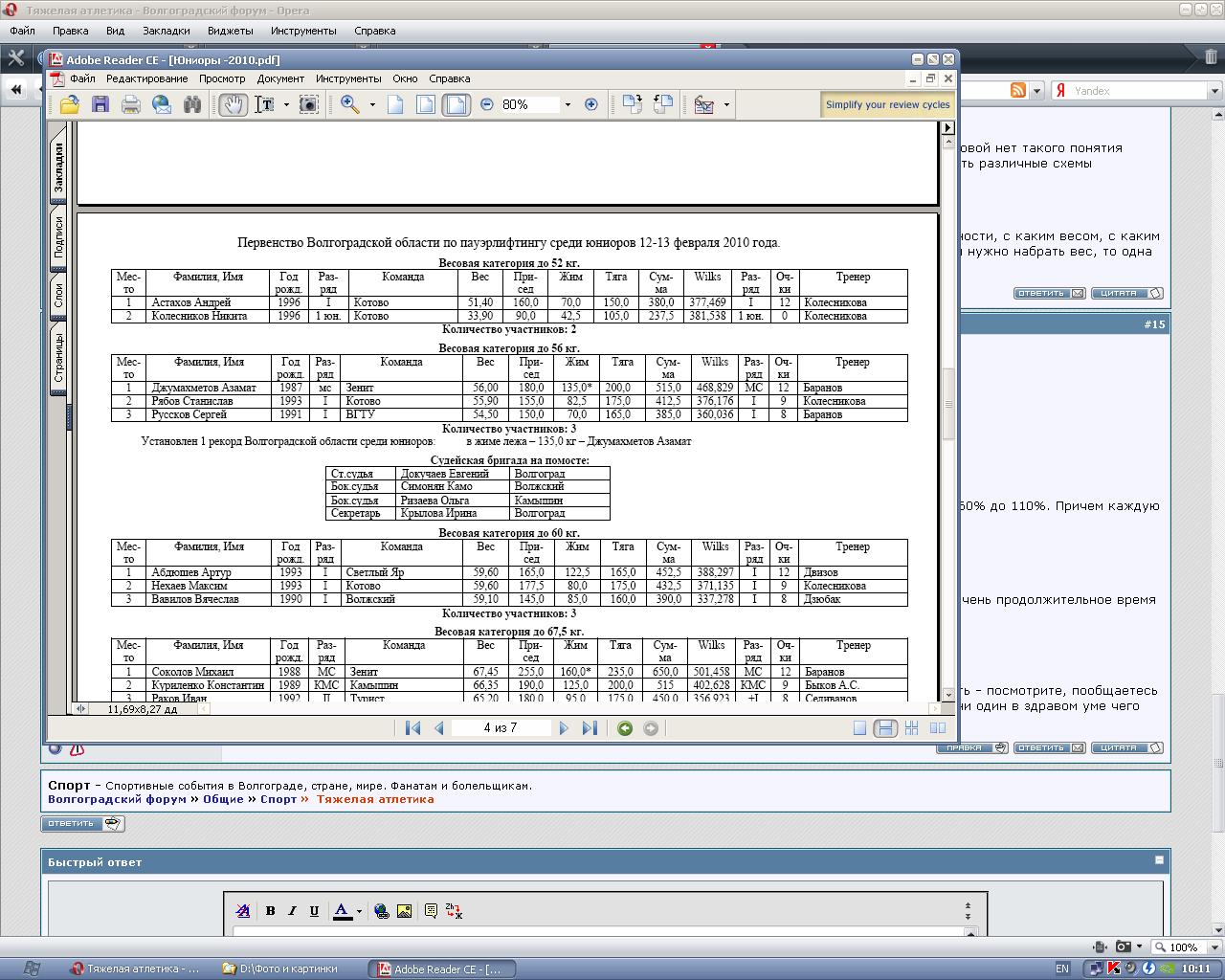The image size is (1225, 980).
Task: Enable continuous page layout view
Action: pos(885,728)
